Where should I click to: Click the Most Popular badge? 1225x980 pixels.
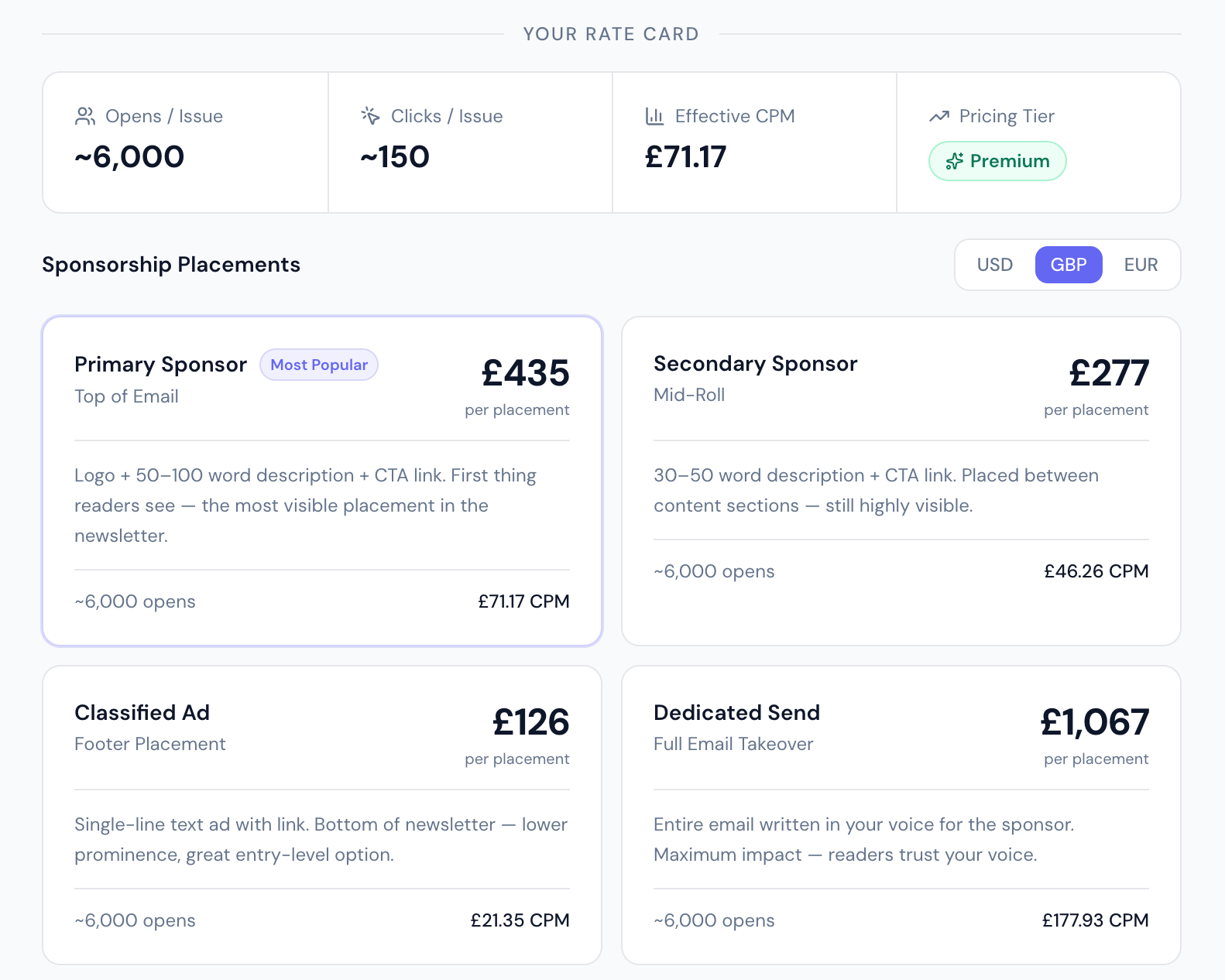point(319,365)
